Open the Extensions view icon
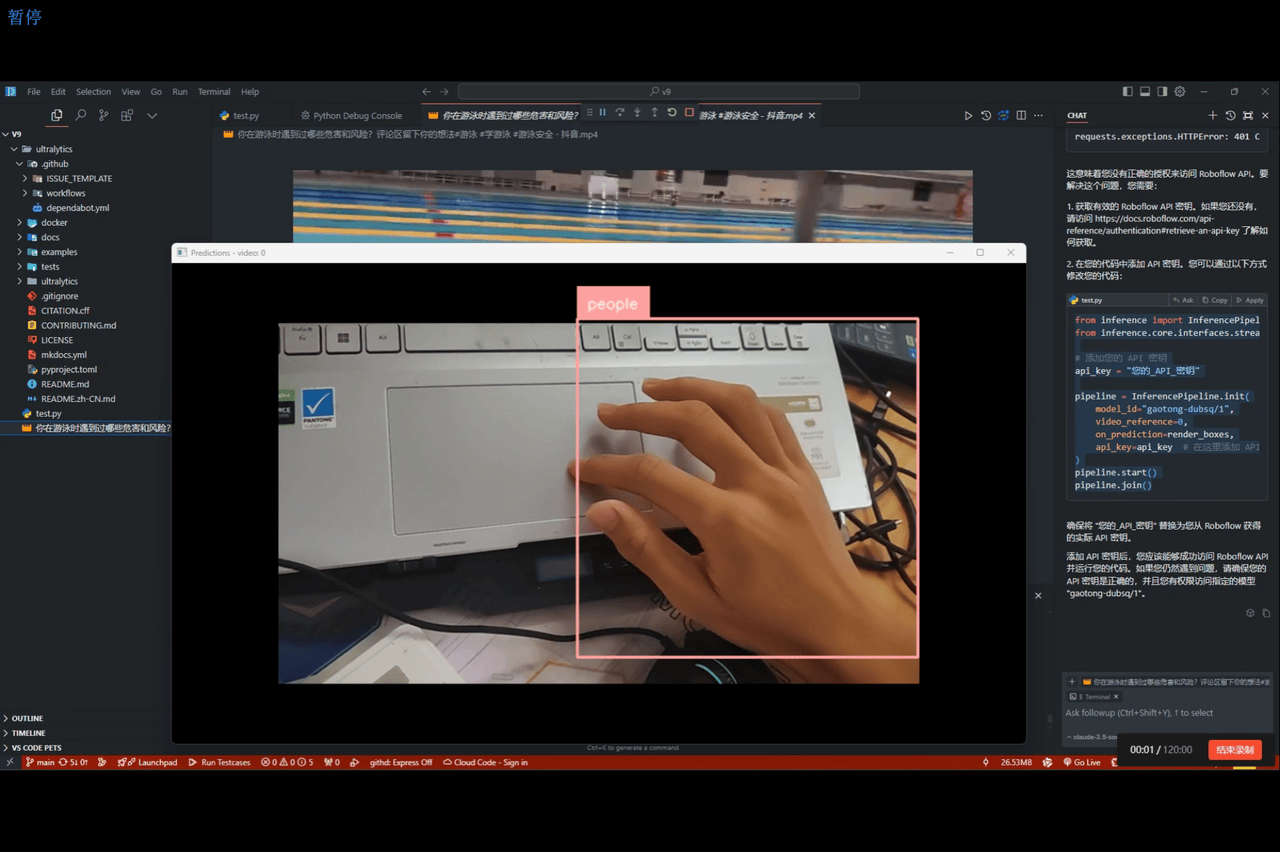Screen dimensions: 1280x852 127,116
